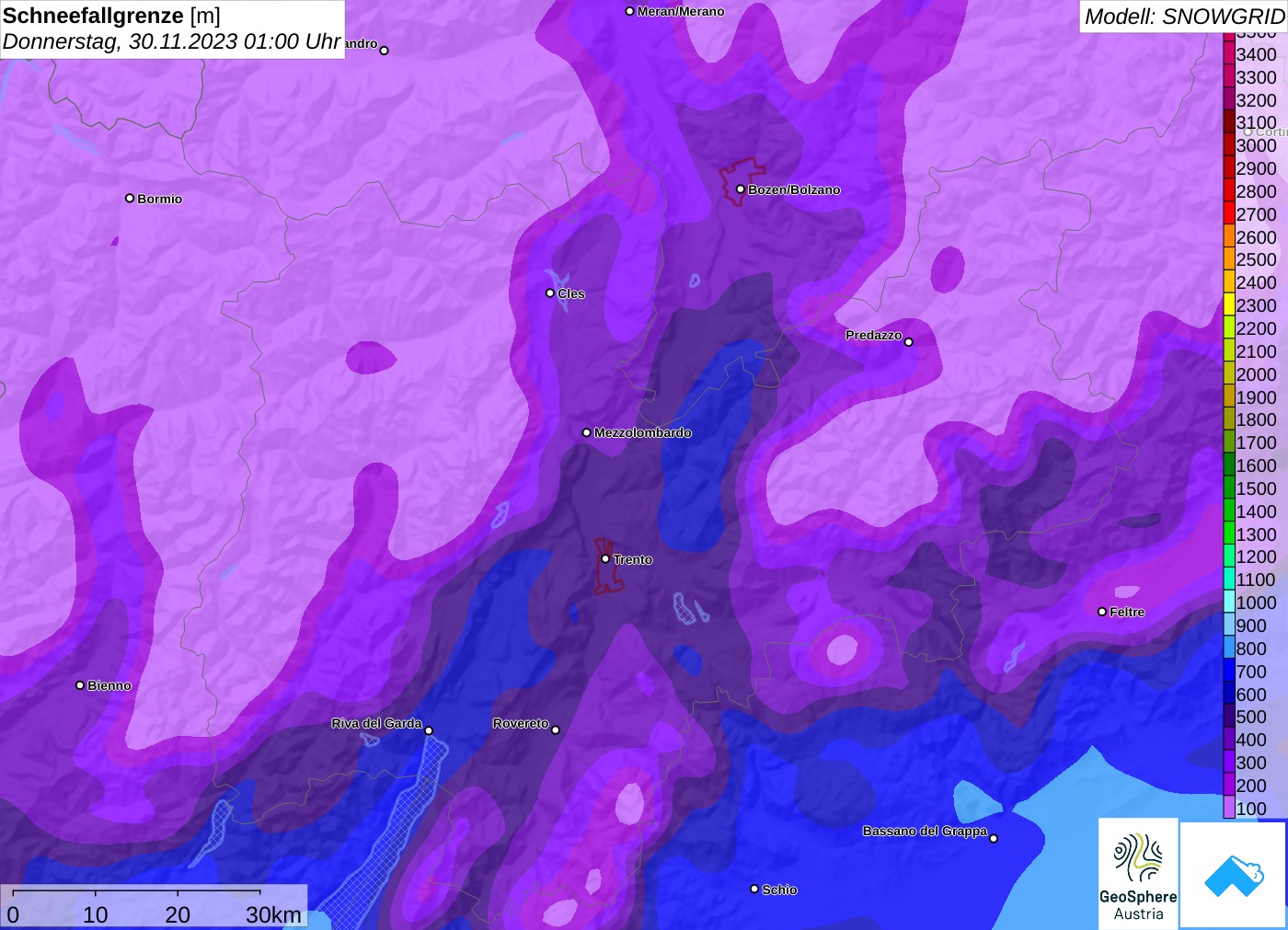Click the Bassano del Grappa label
Viewport: 1288px width, 930px height.
pos(925,831)
